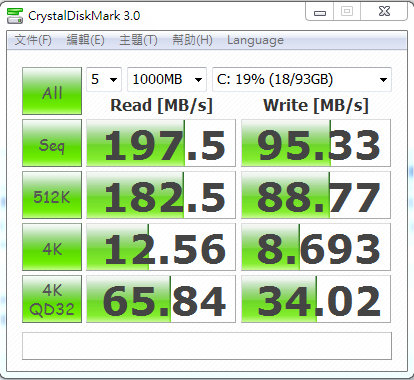Click the disabled maximize window button
The width and height of the screenshot is (414, 380).
[347, 12]
